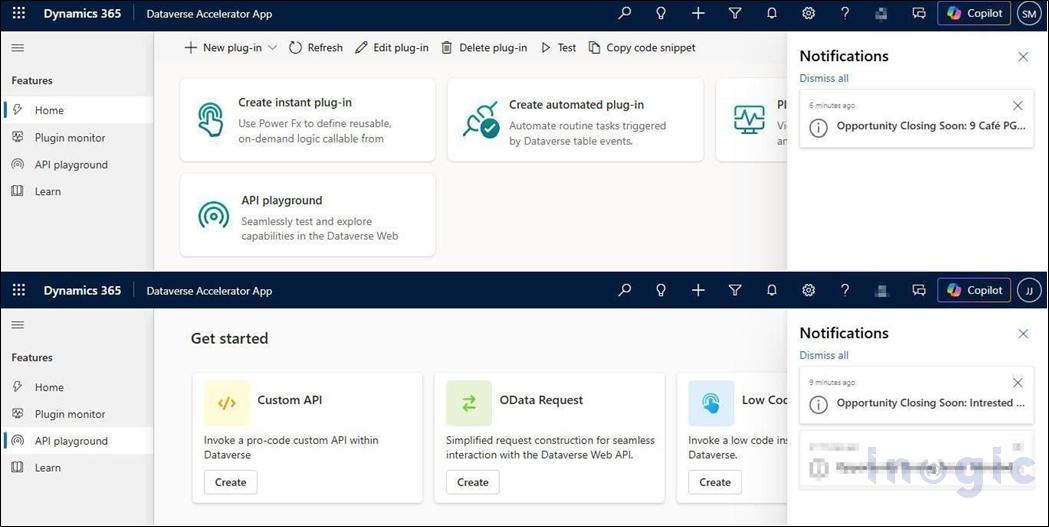Dismiss the 9 Café PG notification
Screen dimensions: 1049x527
[1018, 106]
